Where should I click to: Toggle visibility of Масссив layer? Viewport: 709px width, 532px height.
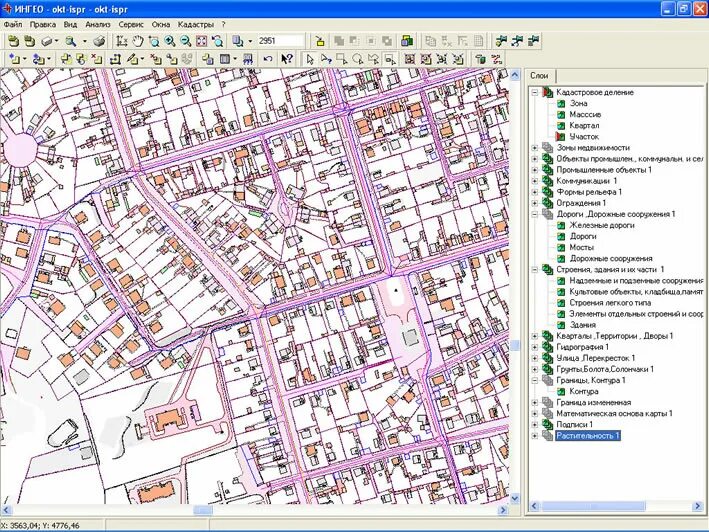(561, 114)
